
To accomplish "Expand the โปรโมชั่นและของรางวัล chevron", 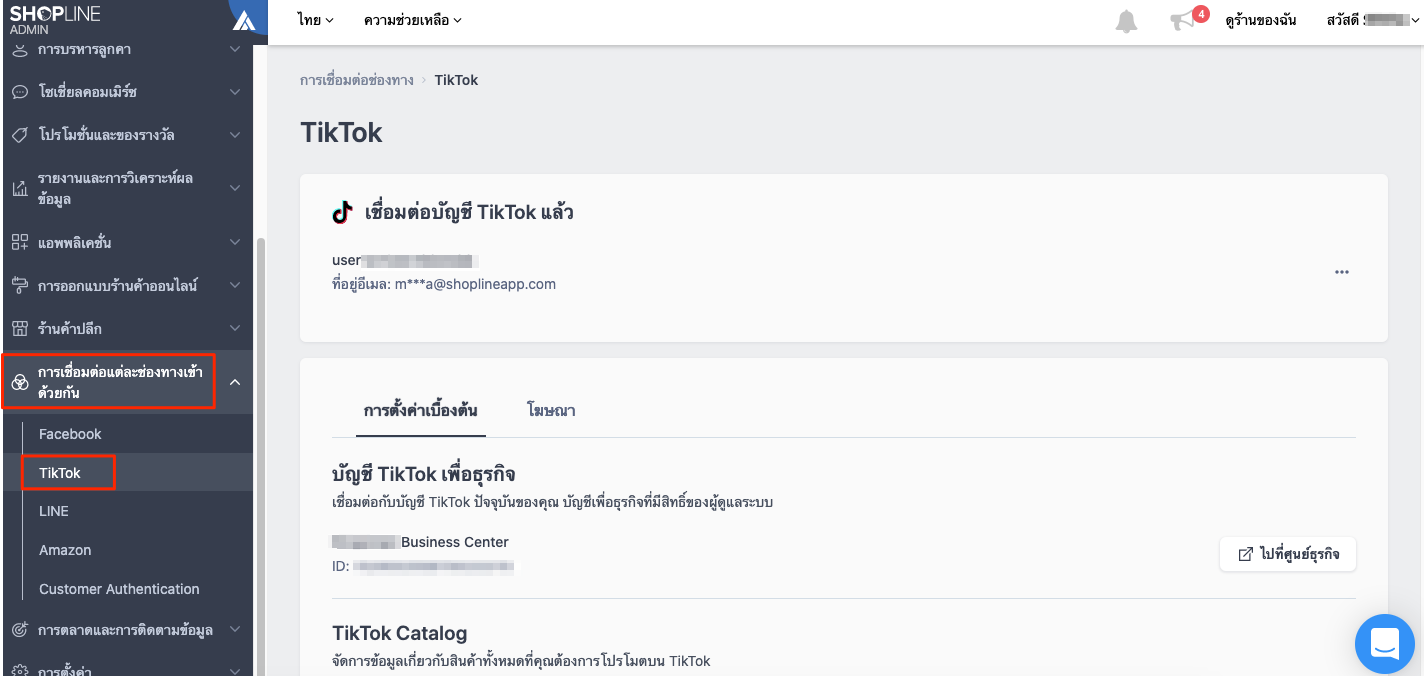I will click(x=235, y=135).
